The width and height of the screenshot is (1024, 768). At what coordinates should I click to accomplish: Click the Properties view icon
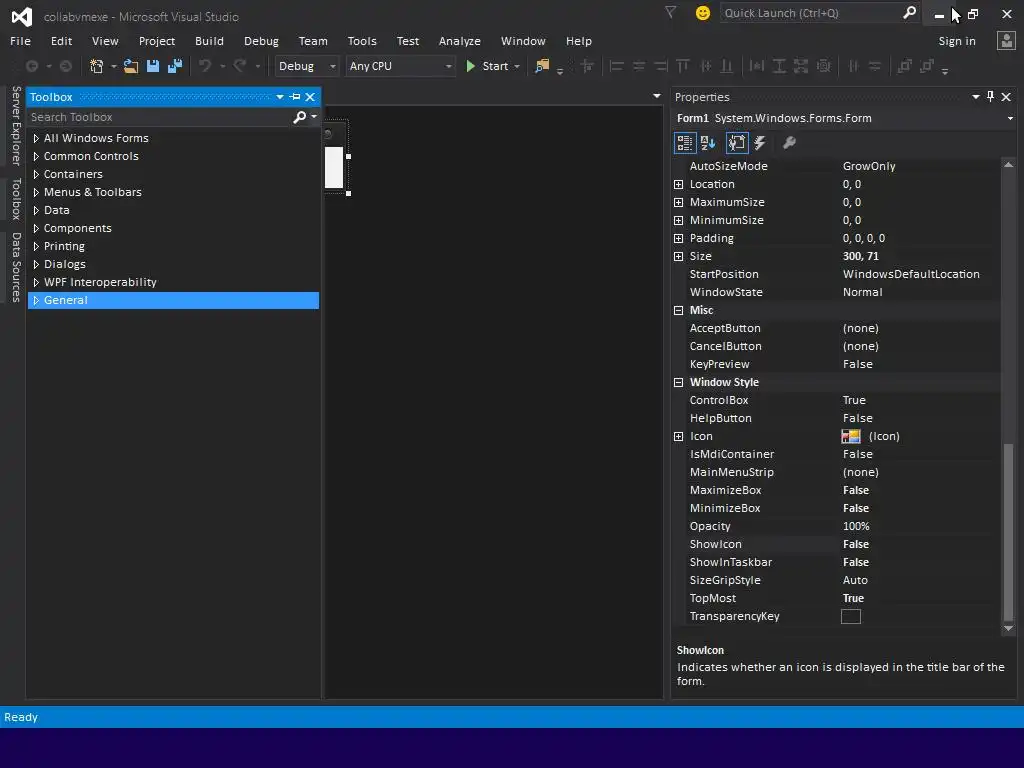737,142
